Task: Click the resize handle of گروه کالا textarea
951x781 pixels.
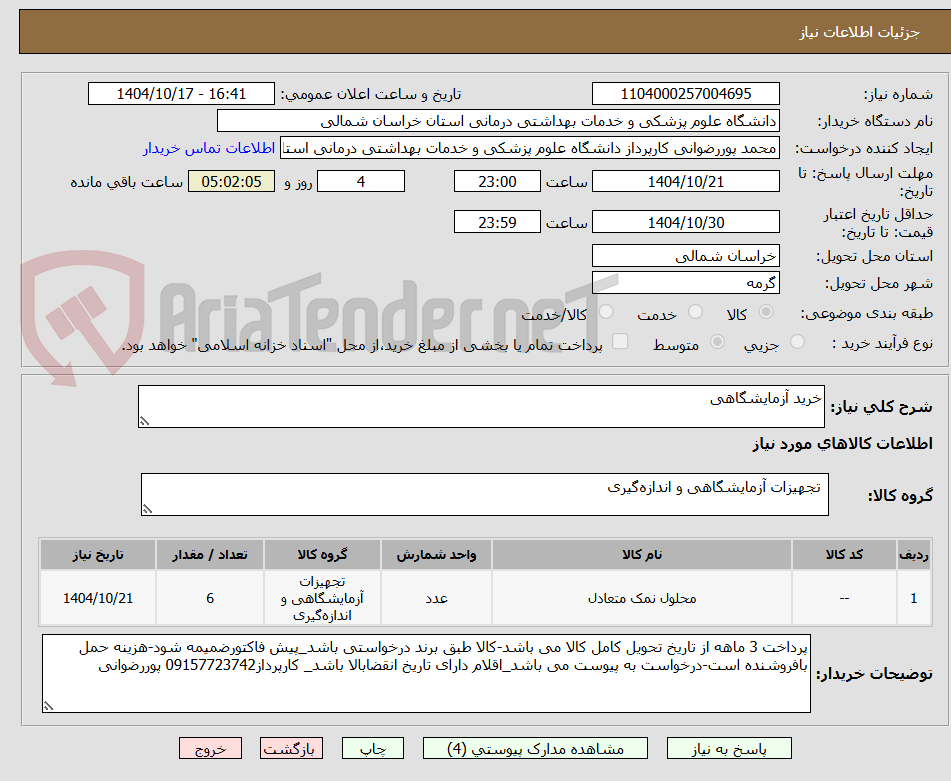Action: tap(147, 510)
